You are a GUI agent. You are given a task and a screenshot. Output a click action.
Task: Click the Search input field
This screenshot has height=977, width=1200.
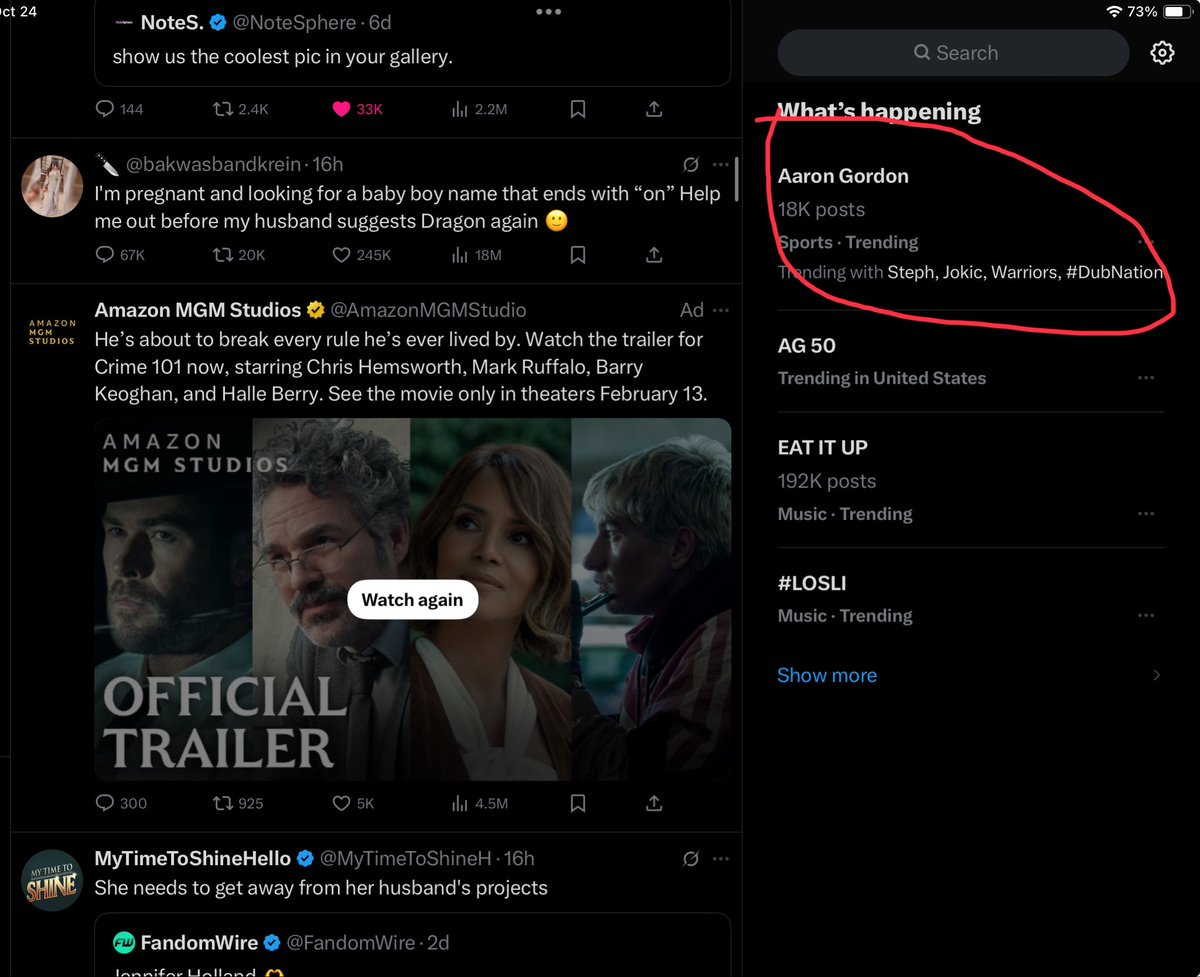953,52
